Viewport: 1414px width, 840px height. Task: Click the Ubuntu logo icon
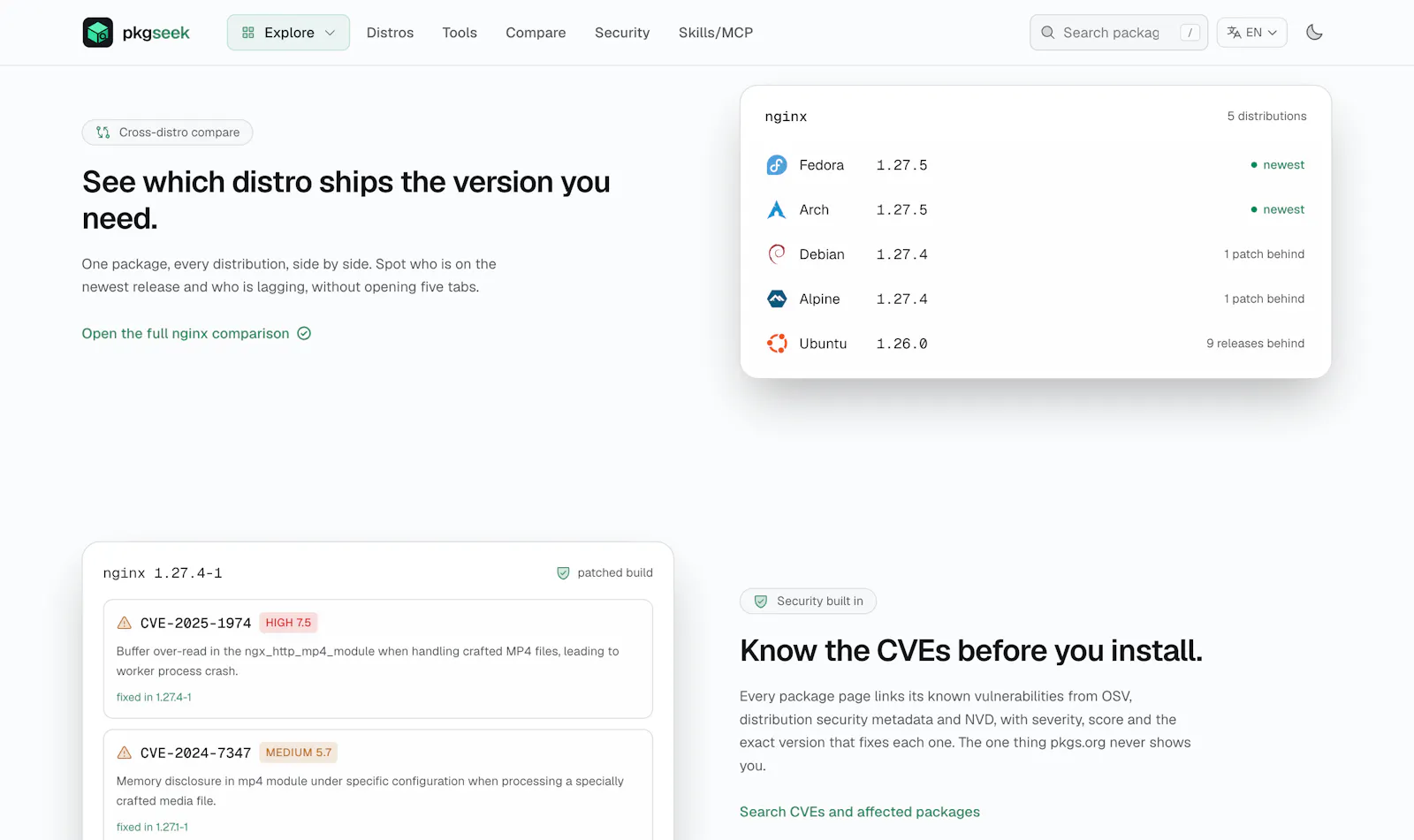pyautogui.click(x=777, y=344)
